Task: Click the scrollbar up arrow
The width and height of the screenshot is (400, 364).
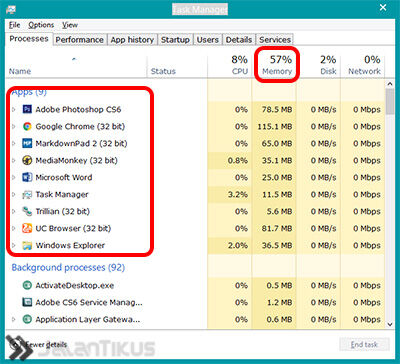Action: click(x=390, y=84)
